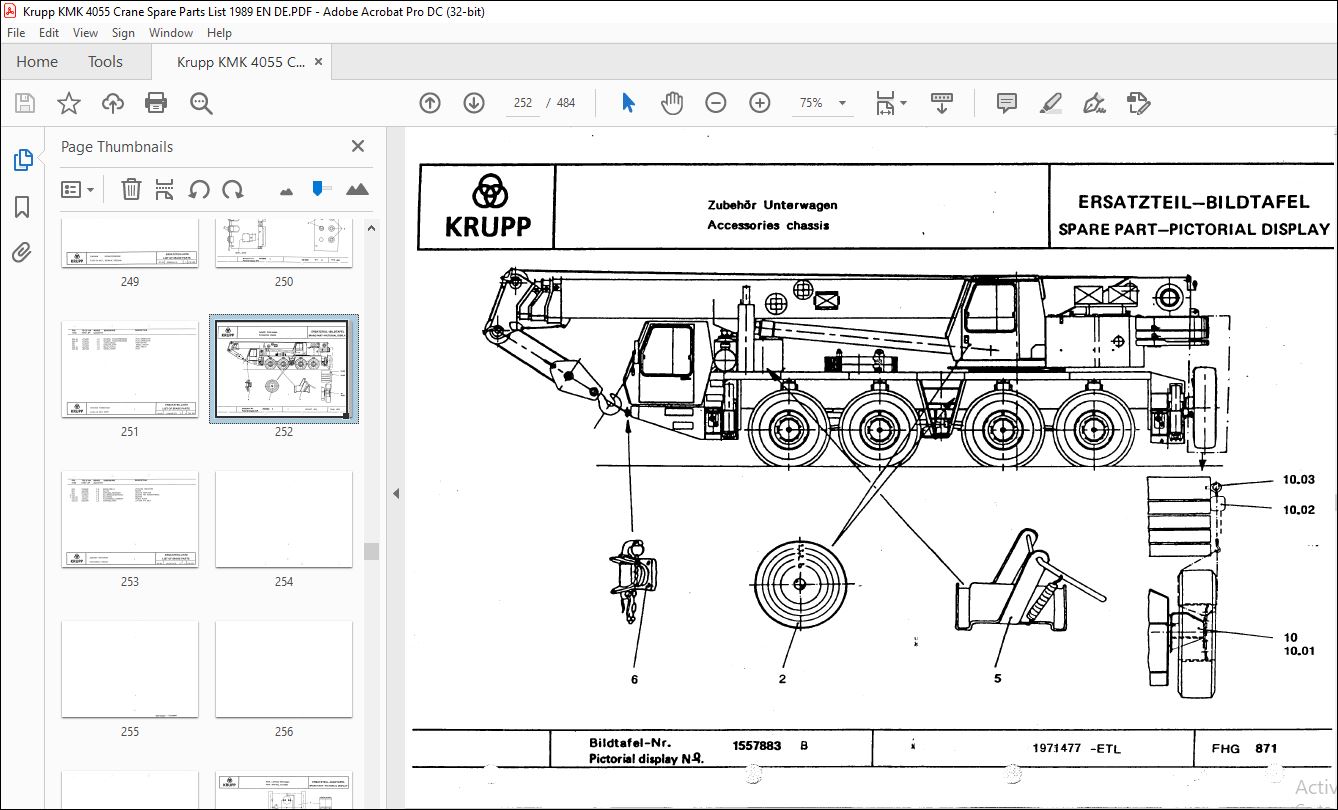The height and width of the screenshot is (810, 1338).
Task: Go to previous page arrow
Action: click(430, 103)
